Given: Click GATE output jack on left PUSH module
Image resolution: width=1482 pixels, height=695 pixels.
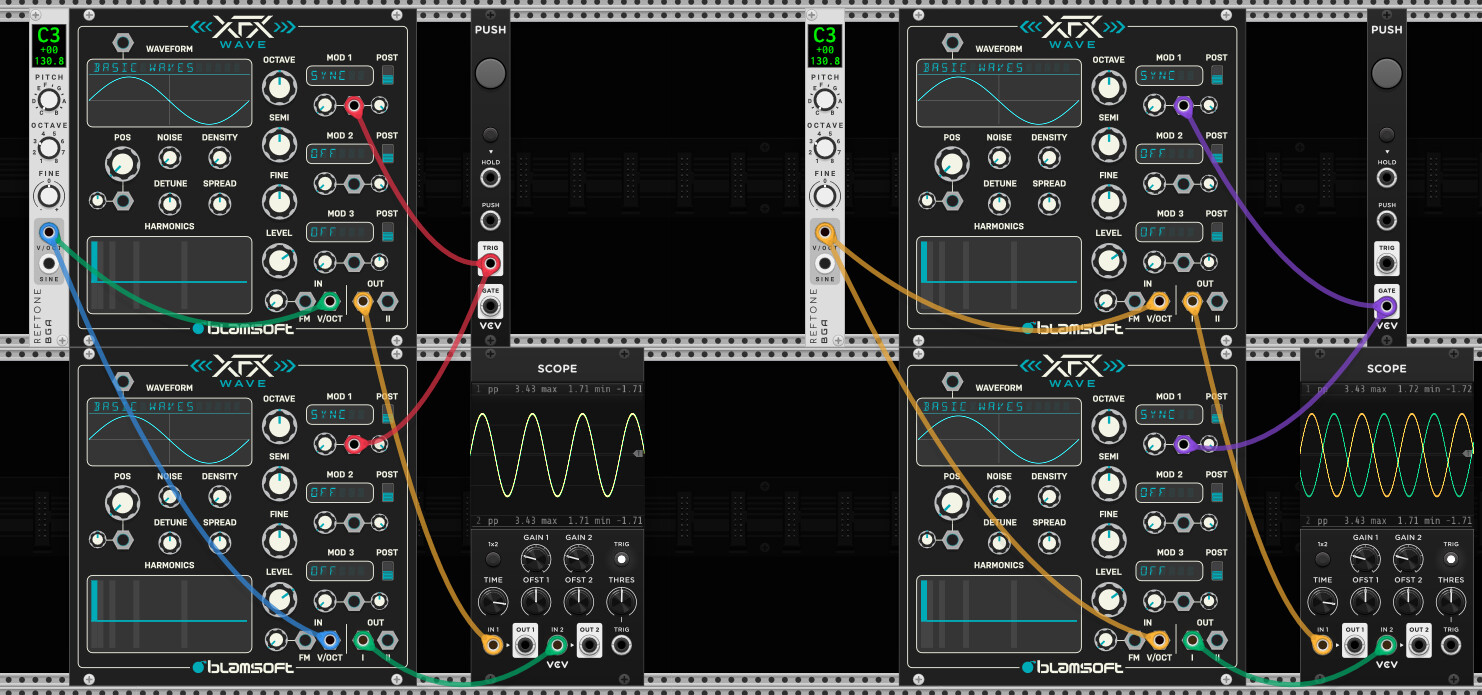Looking at the screenshot, I should click(490, 307).
